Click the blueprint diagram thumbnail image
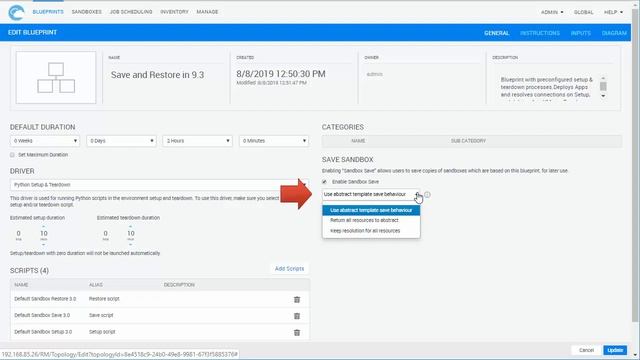This screenshot has width=640, height=360. (56, 78)
